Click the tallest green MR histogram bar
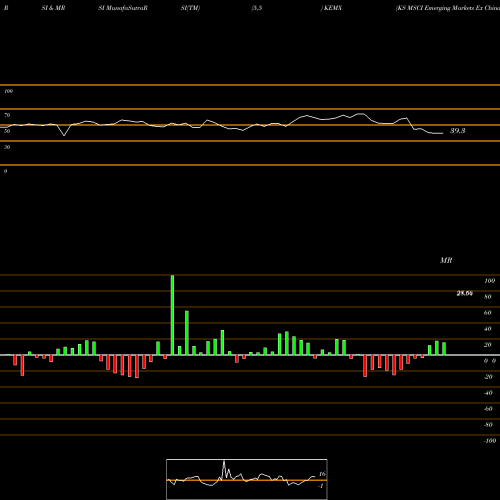500x500 pixels. 172,315
